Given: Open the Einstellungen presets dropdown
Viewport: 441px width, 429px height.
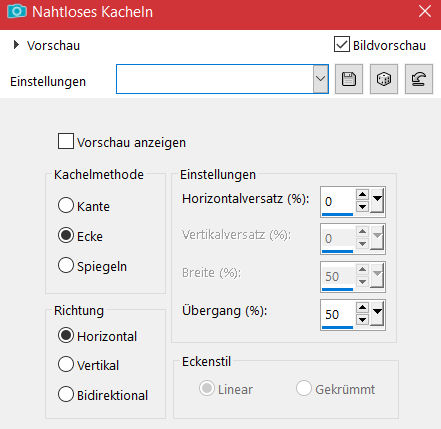Looking at the screenshot, I should tap(320, 79).
